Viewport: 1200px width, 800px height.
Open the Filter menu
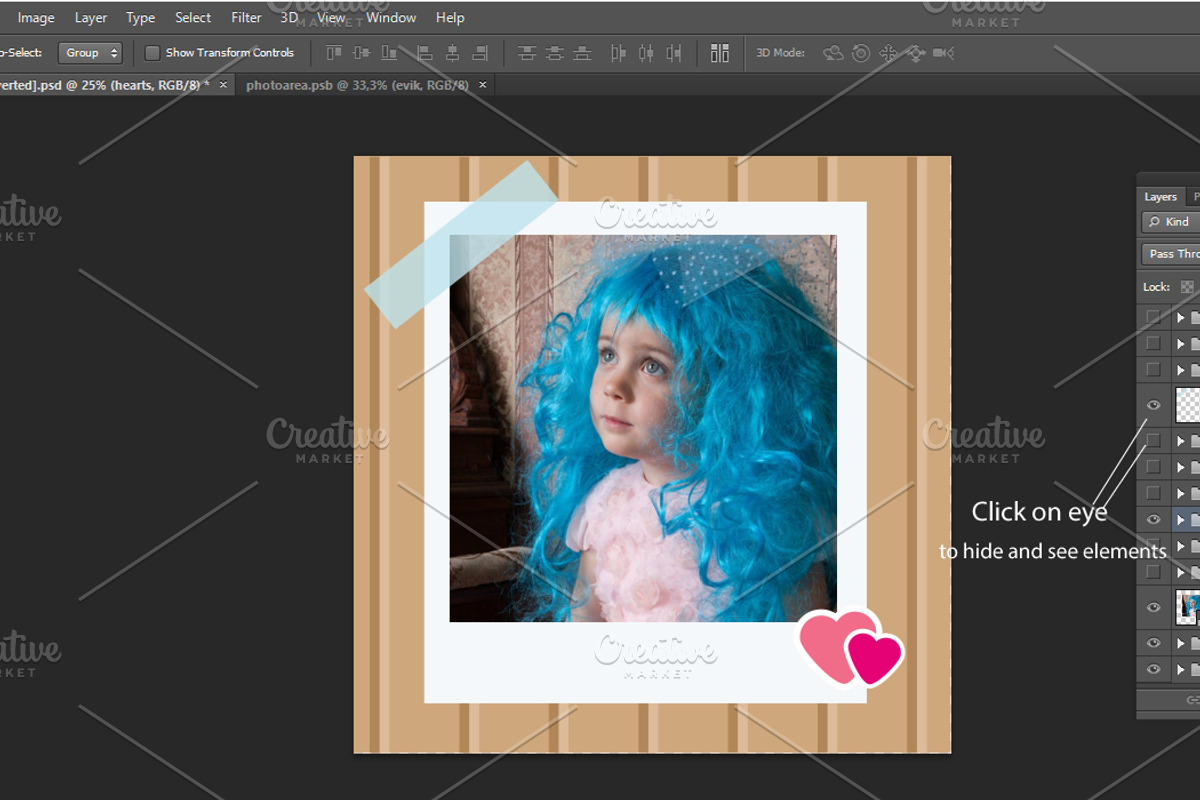[246, 17]
